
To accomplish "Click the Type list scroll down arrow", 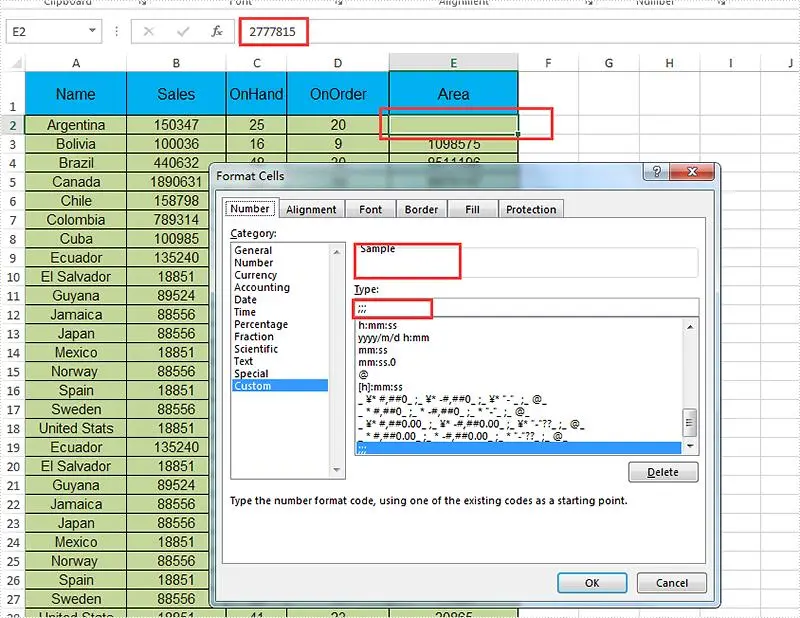I will (x=690, y=446).
